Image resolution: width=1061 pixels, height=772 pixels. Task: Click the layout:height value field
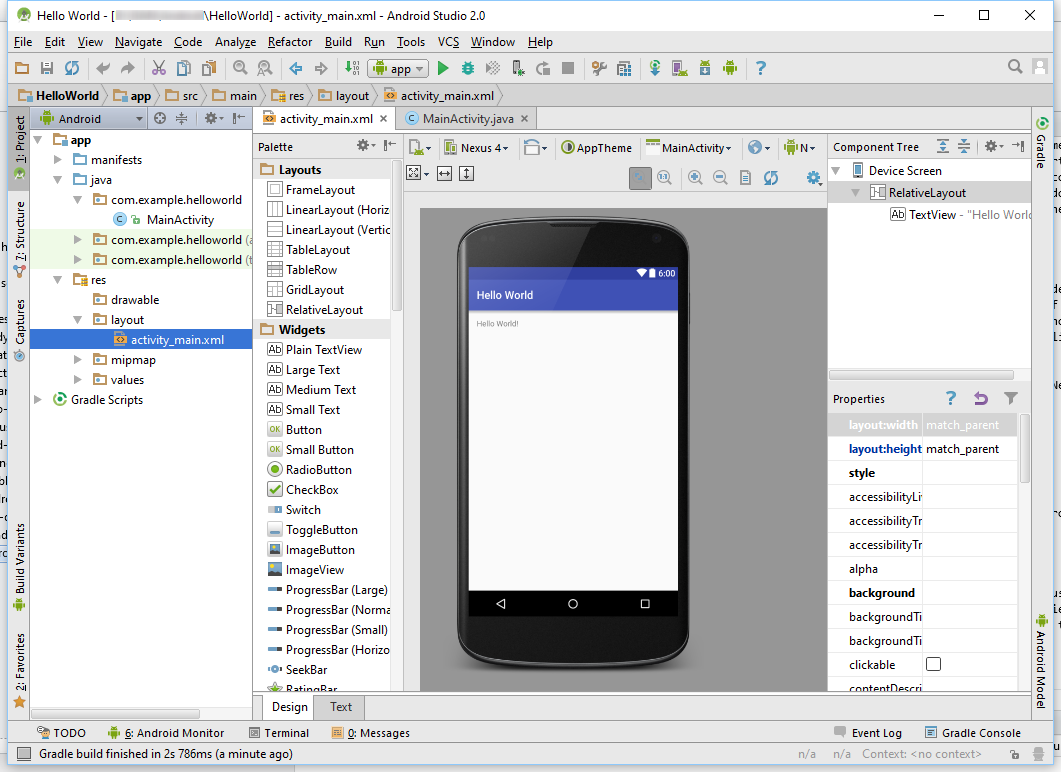[970, 449]
